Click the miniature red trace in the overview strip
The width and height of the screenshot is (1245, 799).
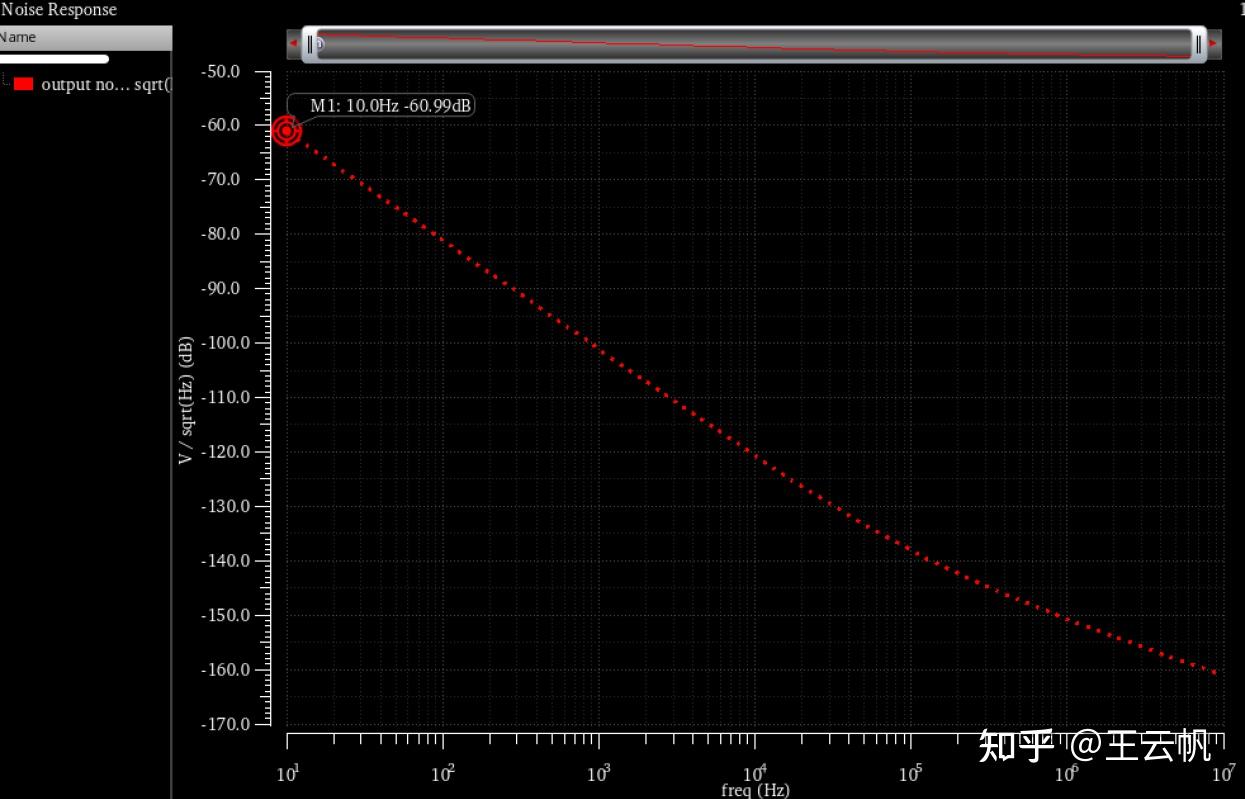[750, 44]
